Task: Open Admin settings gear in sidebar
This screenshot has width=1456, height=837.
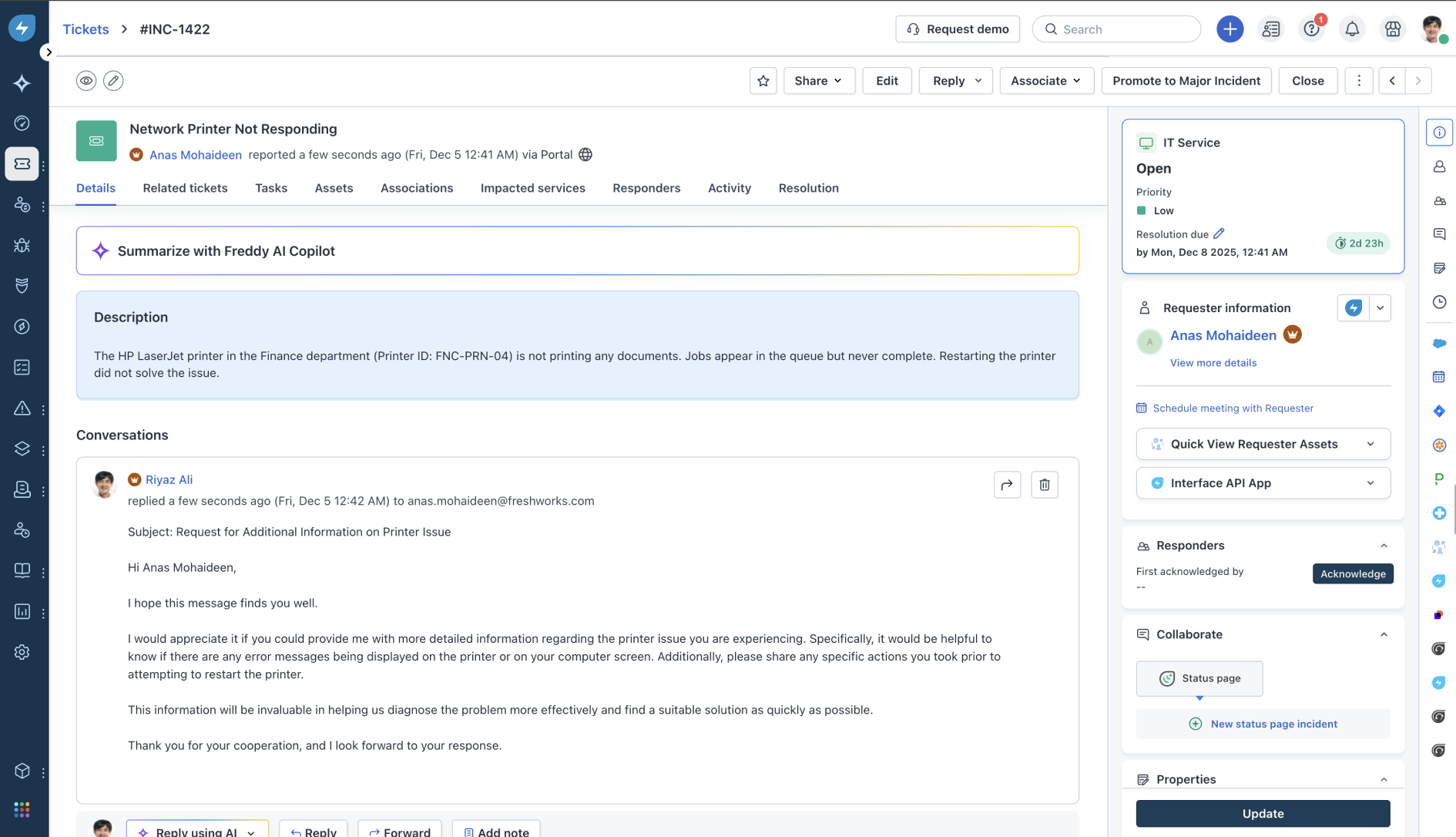Action: point(22,652)
